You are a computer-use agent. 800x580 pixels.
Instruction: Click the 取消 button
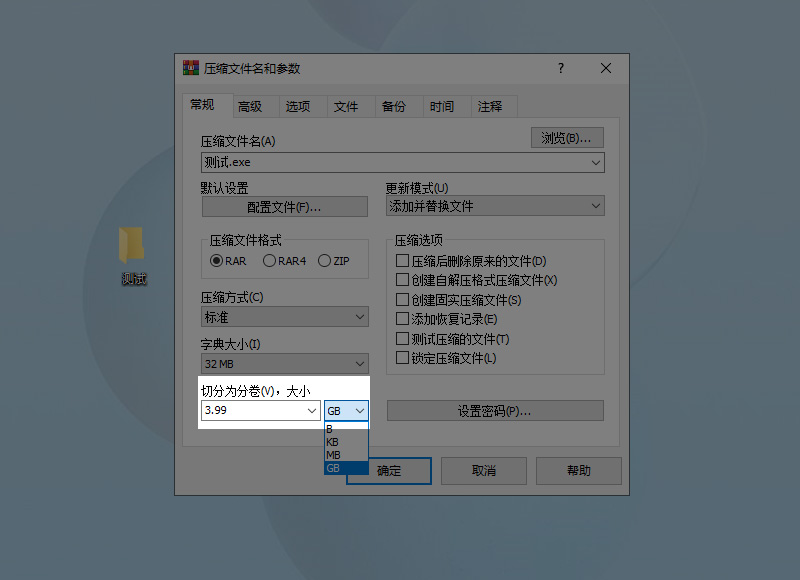pyautogui.click(x=484, y=470)
